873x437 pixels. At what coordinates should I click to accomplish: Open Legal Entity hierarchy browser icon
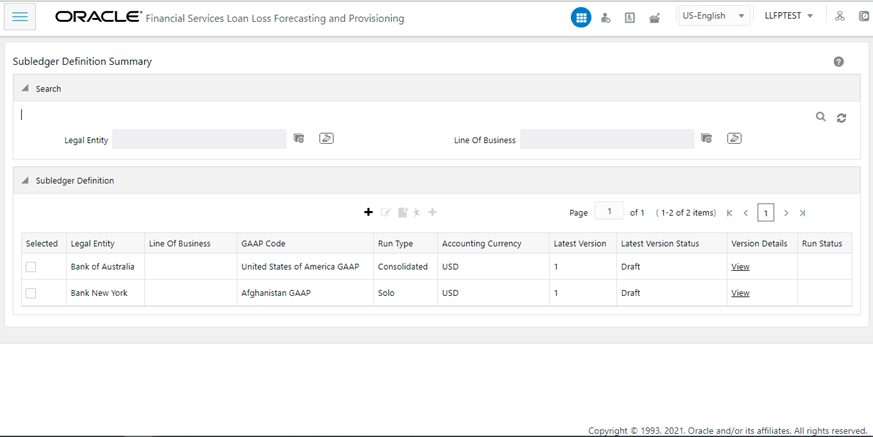coord(299,138)
